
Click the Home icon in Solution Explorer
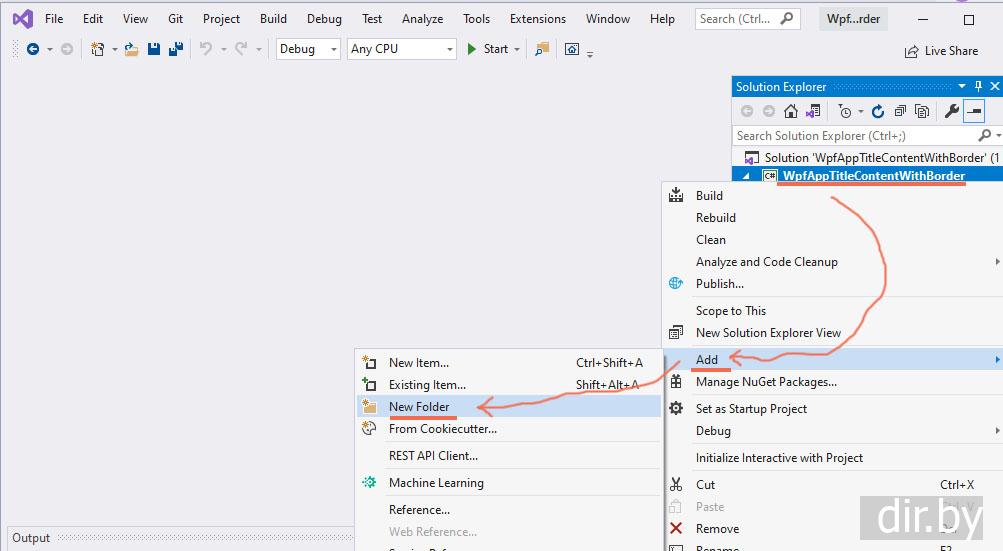tap(791, 112)
